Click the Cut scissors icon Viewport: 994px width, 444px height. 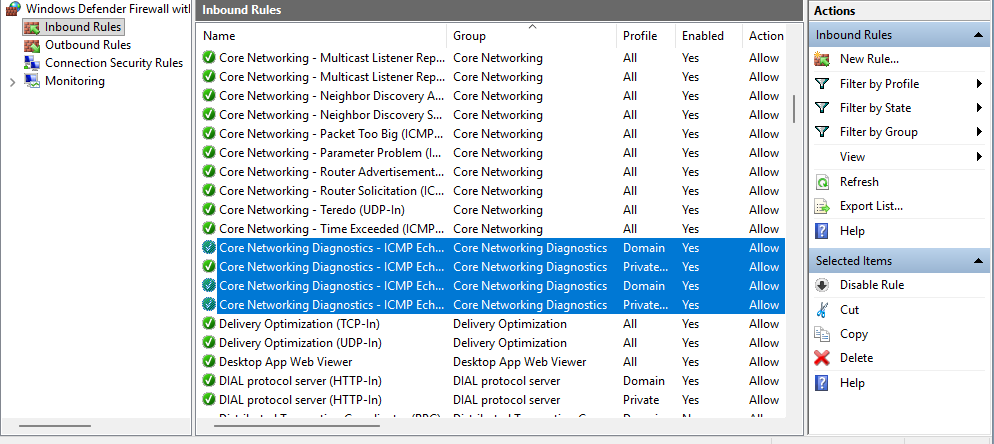pyautogui.click(x=822, y=310)
